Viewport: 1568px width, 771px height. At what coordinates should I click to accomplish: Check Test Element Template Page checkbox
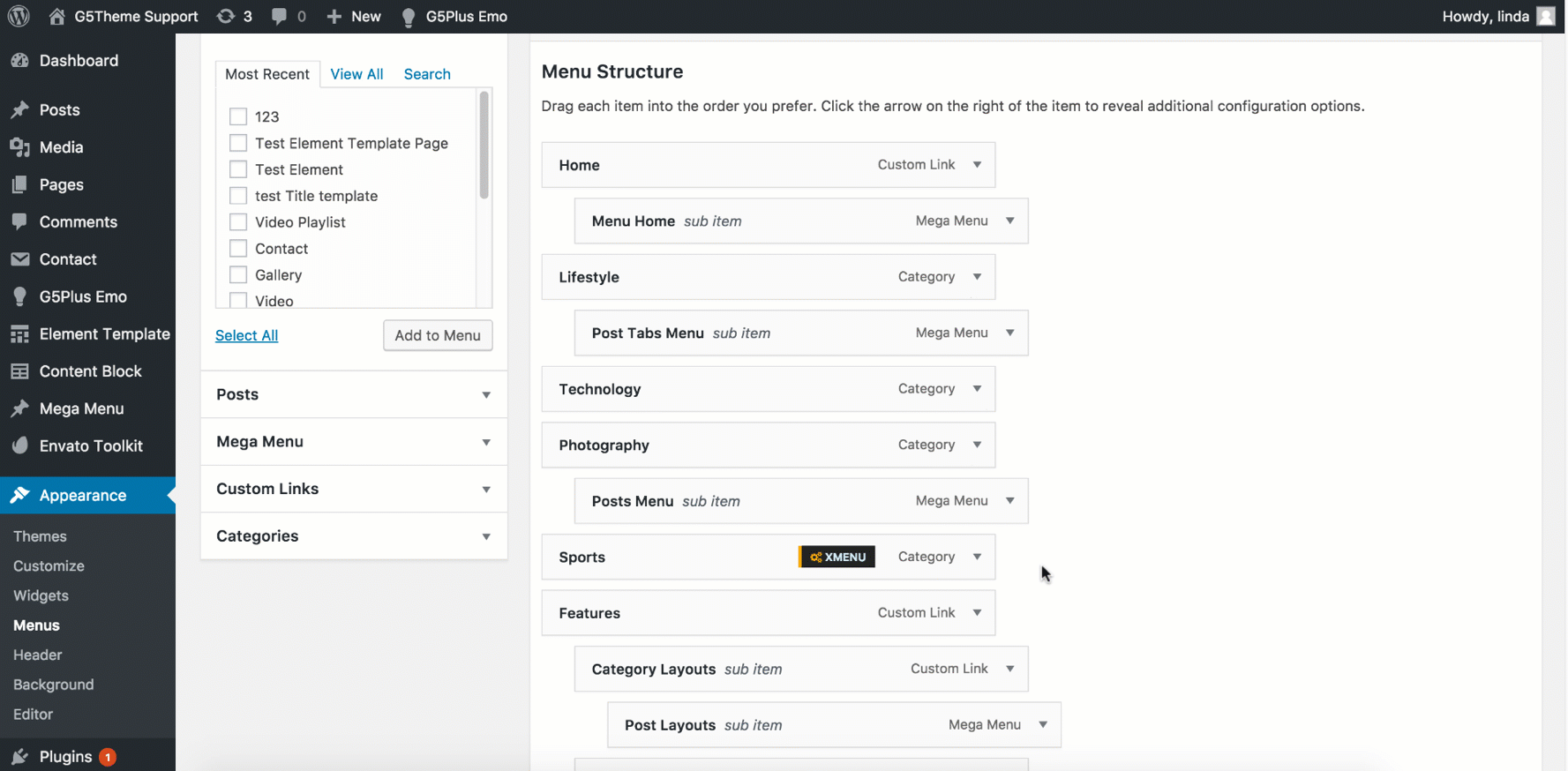point(238,142)
